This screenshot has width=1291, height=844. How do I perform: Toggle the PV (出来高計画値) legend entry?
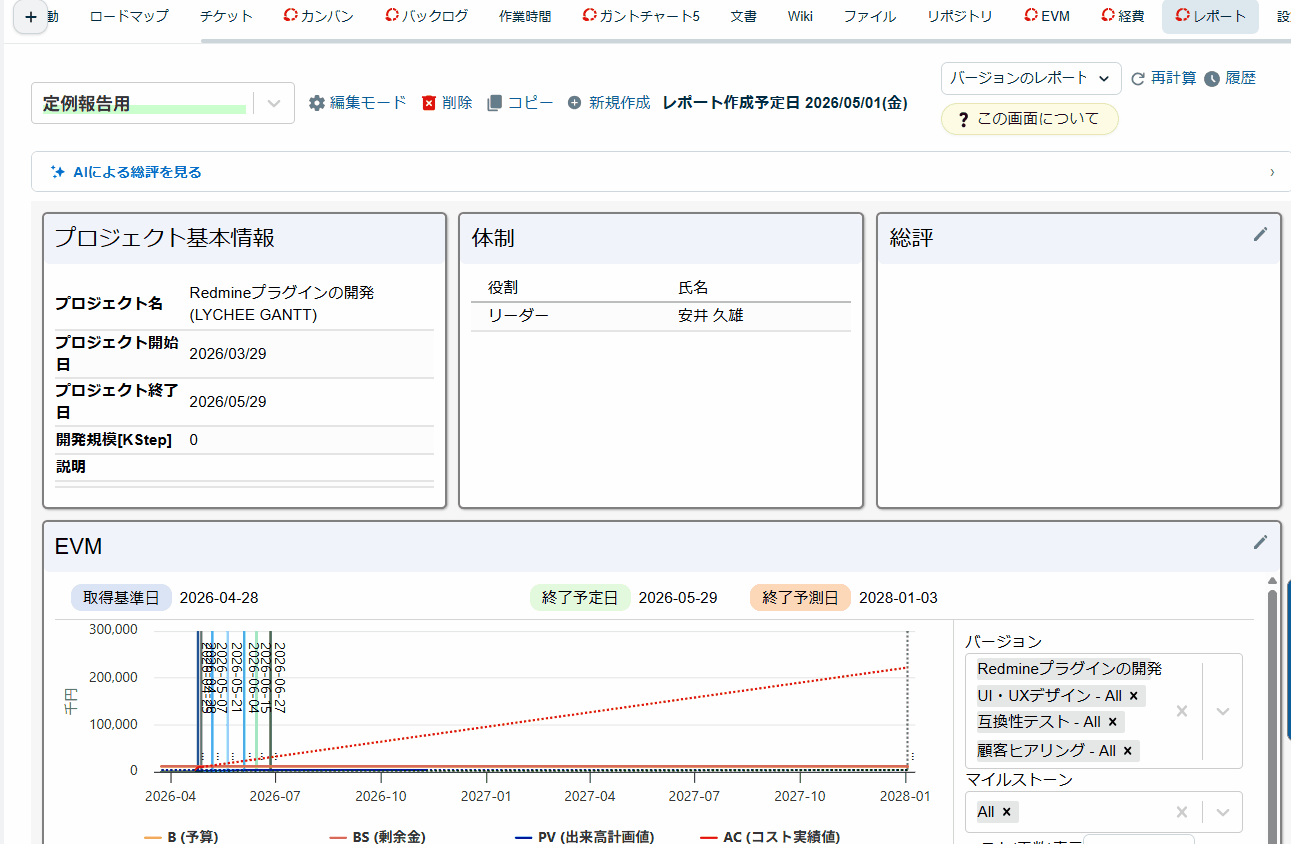584,836
